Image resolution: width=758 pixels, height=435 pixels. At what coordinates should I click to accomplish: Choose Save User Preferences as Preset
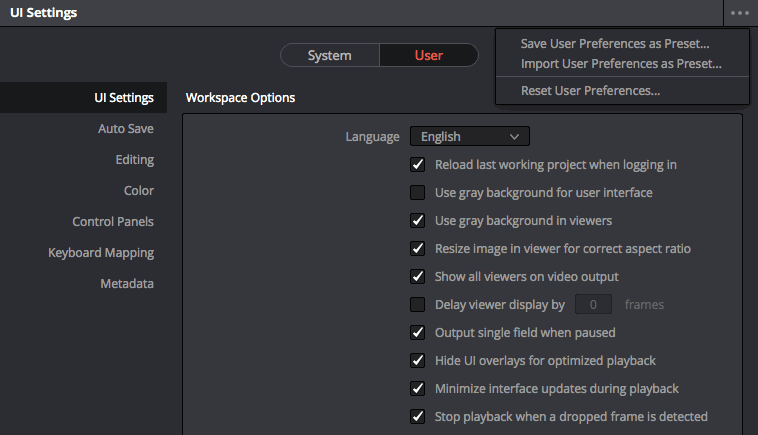(615, 44)
